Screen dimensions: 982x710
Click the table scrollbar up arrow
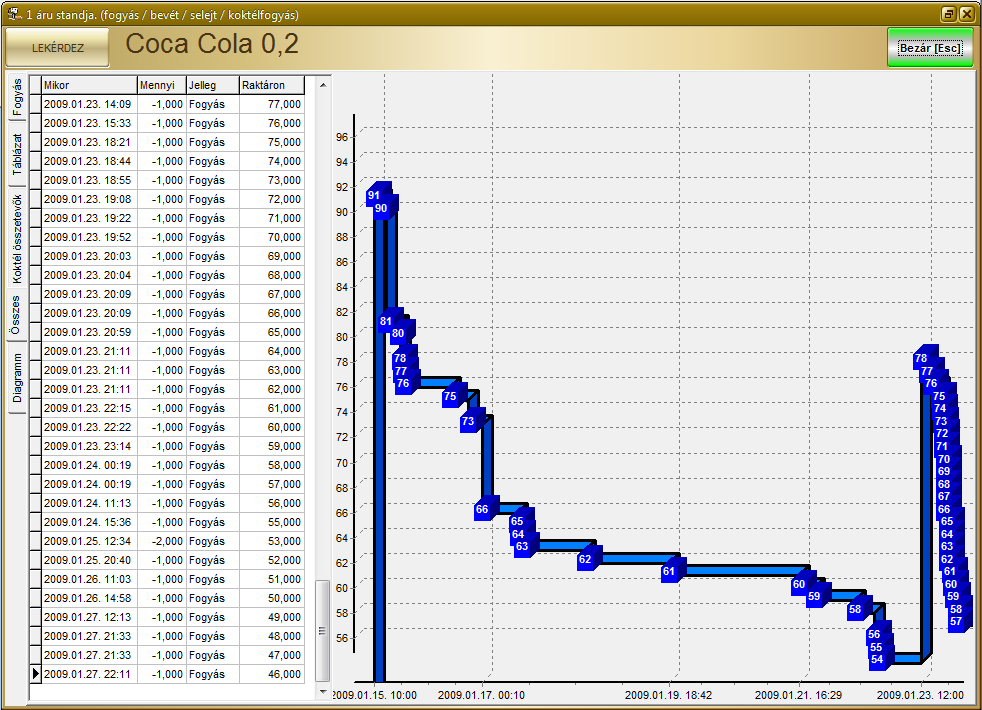coord(323,85)
